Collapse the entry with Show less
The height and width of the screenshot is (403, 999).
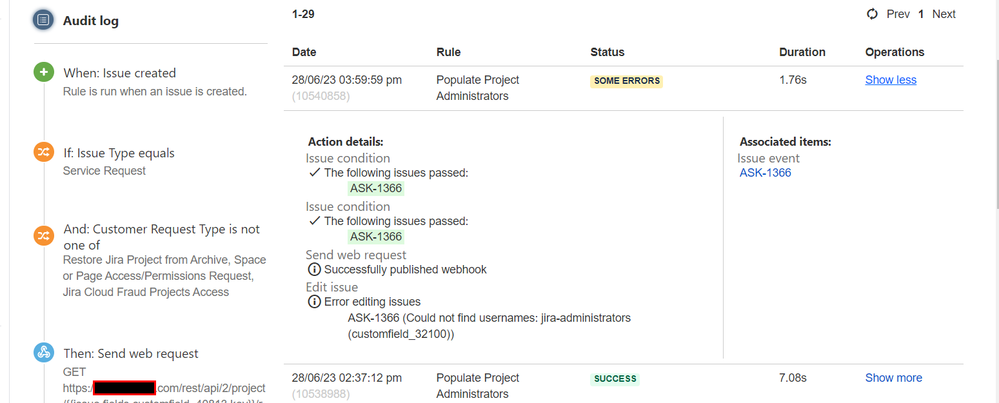891,80
